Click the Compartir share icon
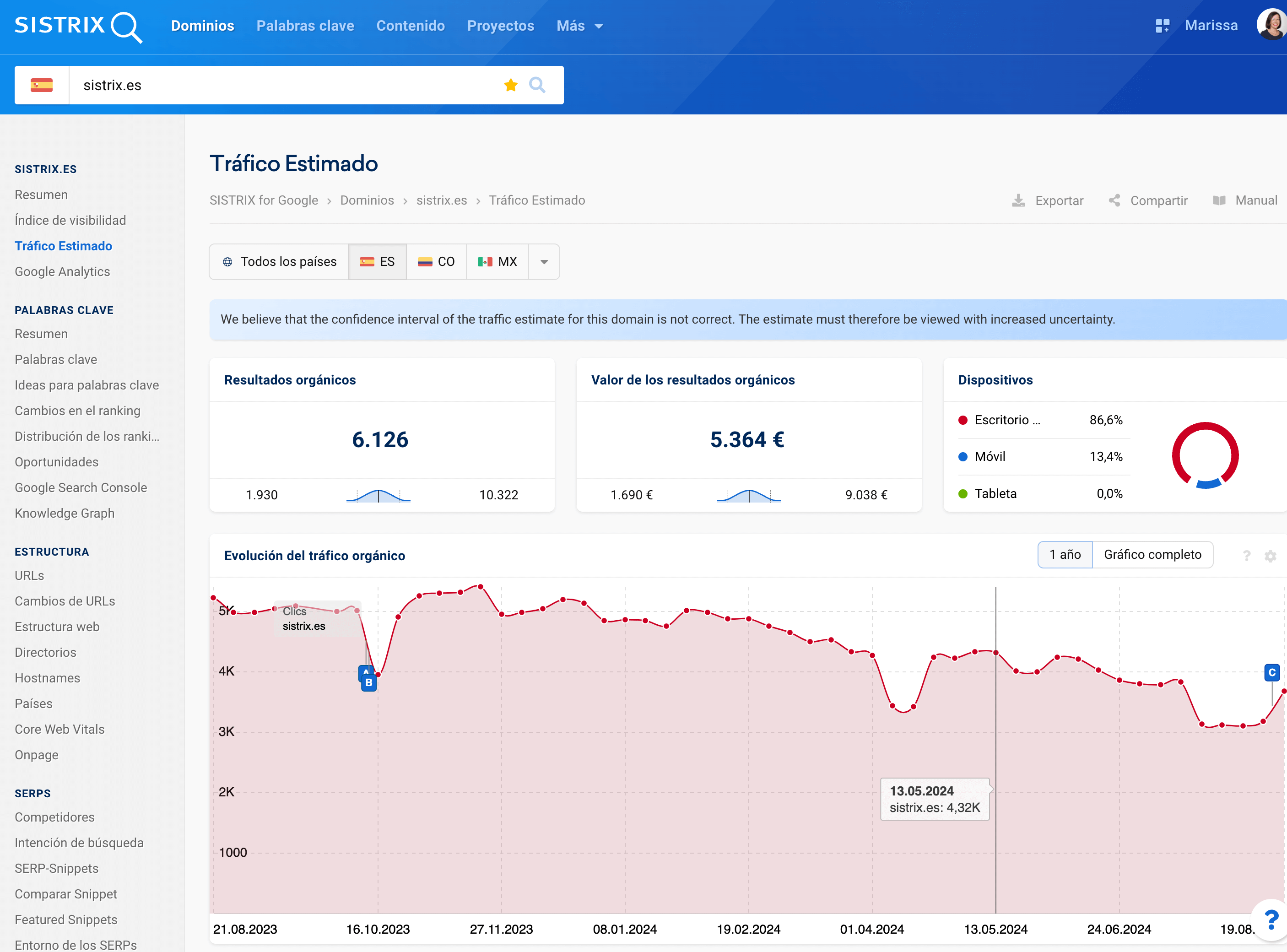 1115,200
